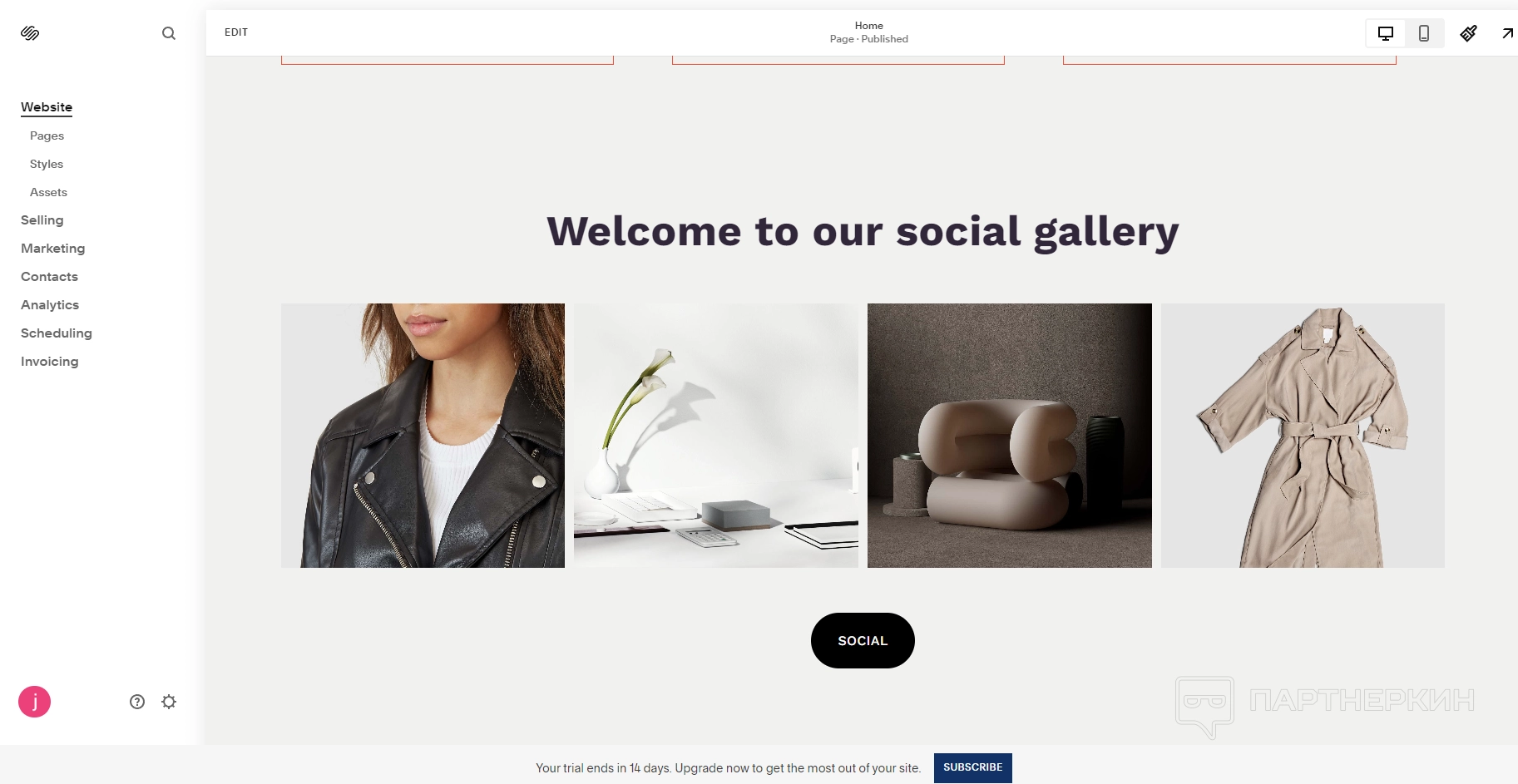Open the Assets section
The height and width of the screenshot is (784, 1518).
pos(48,192)
